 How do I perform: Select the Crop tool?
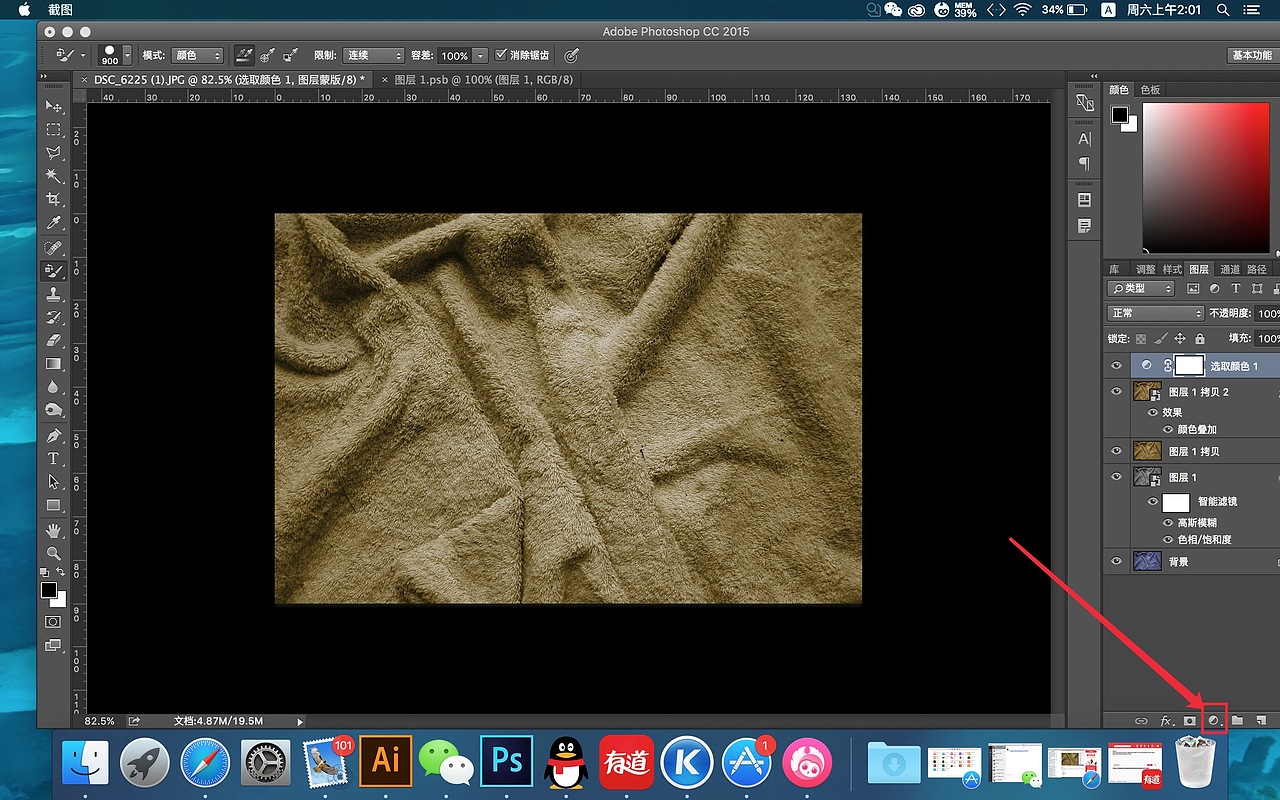53,199
